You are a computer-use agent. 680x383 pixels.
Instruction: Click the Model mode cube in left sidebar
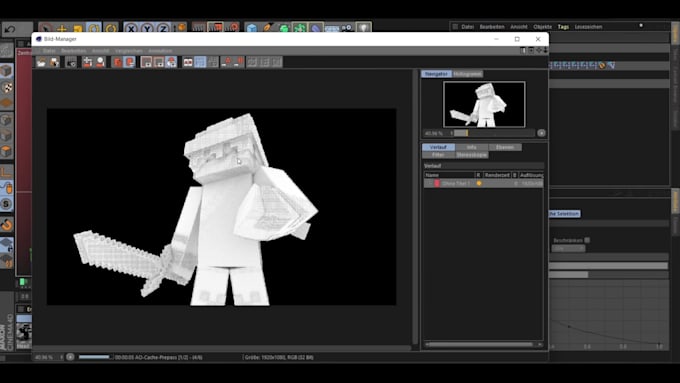pos(7,71)
